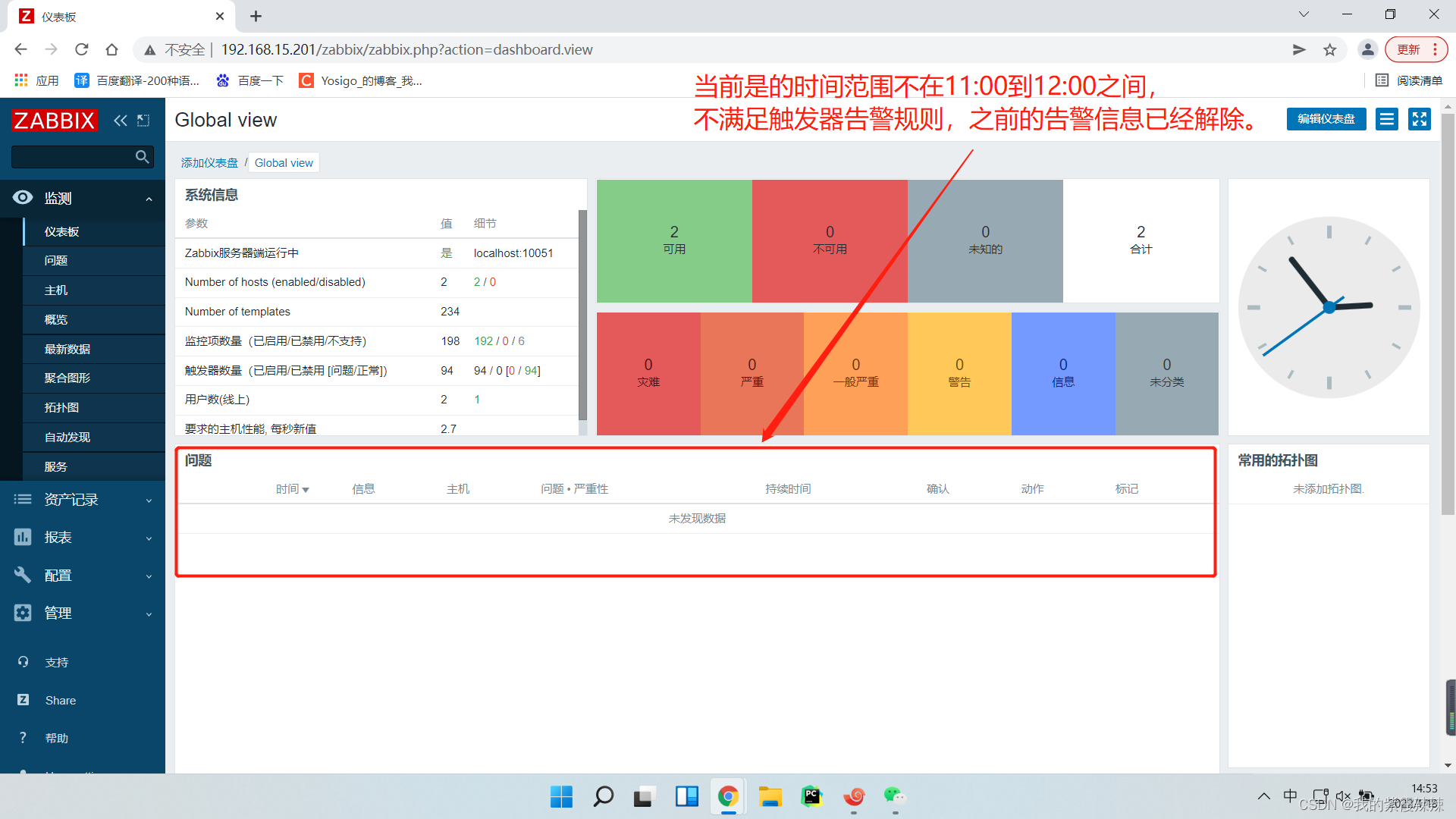The width and height of the screenshot is (1456, 819).
Task: Open the 服务 services menu item
Action: click(94, 467)
